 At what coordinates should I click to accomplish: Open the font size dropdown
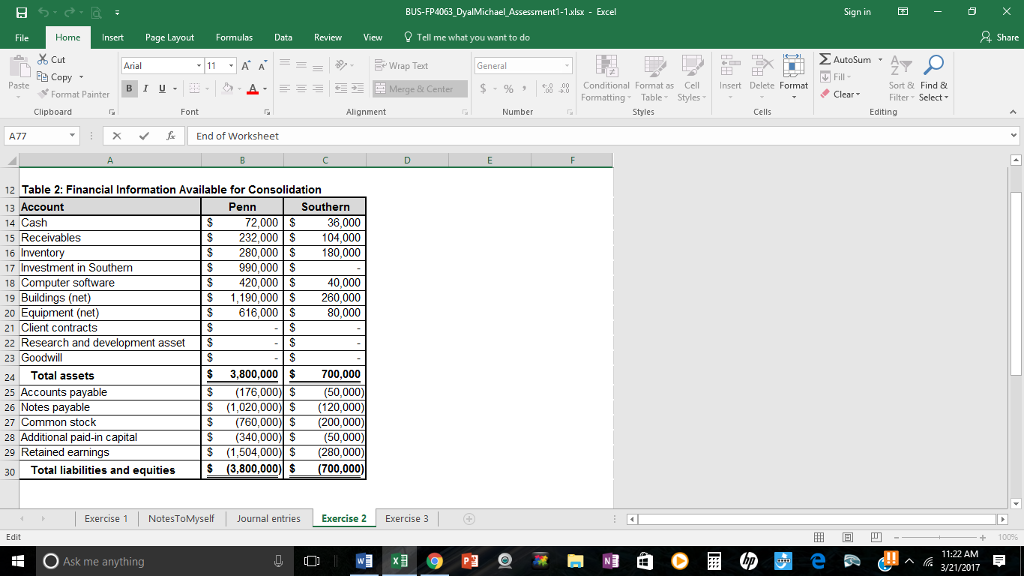coord(231,65)
